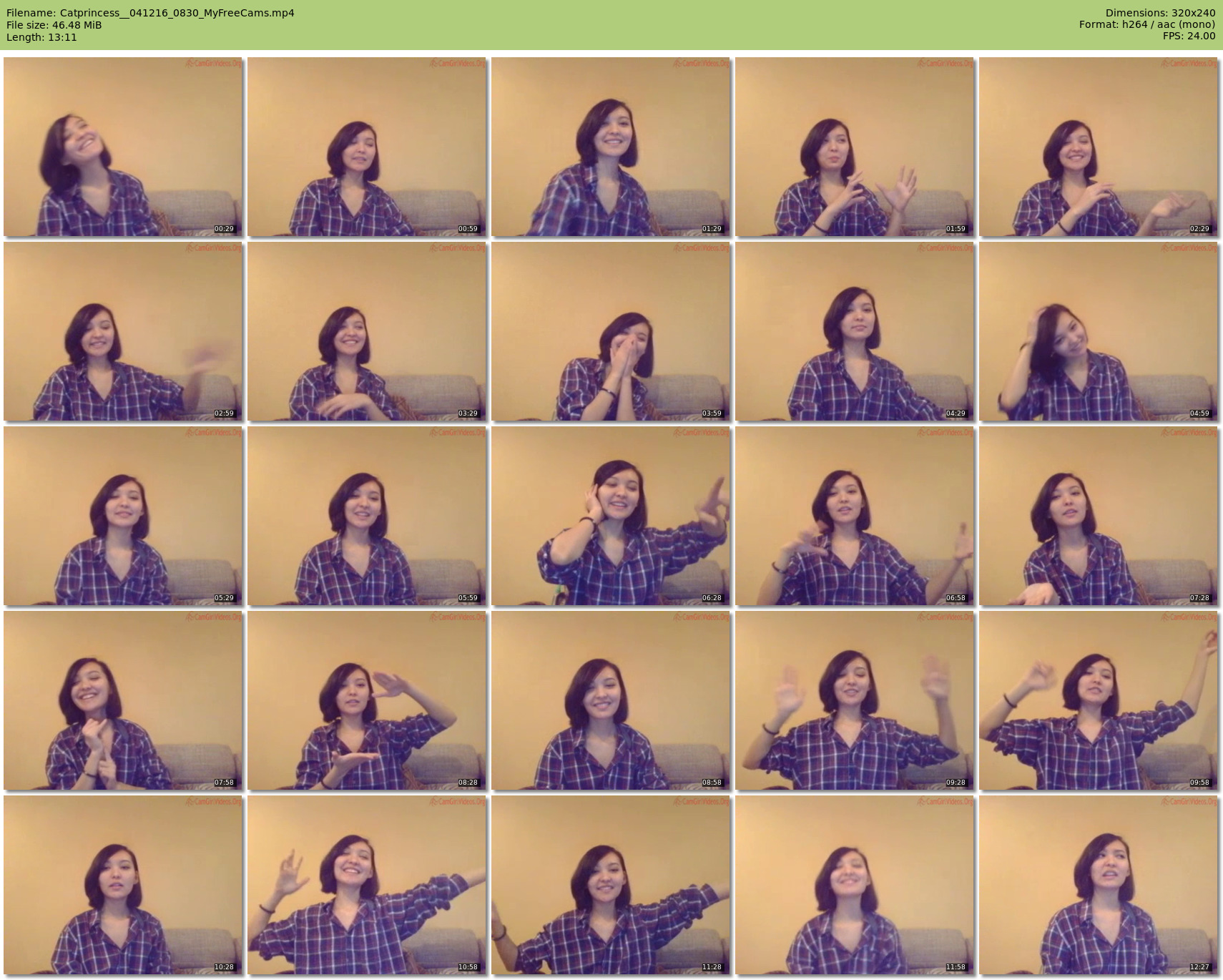The width and height of the screenshot is (1223, 980).
Task: Open the thumbnail at 02:29
Action: [1099, 147]
